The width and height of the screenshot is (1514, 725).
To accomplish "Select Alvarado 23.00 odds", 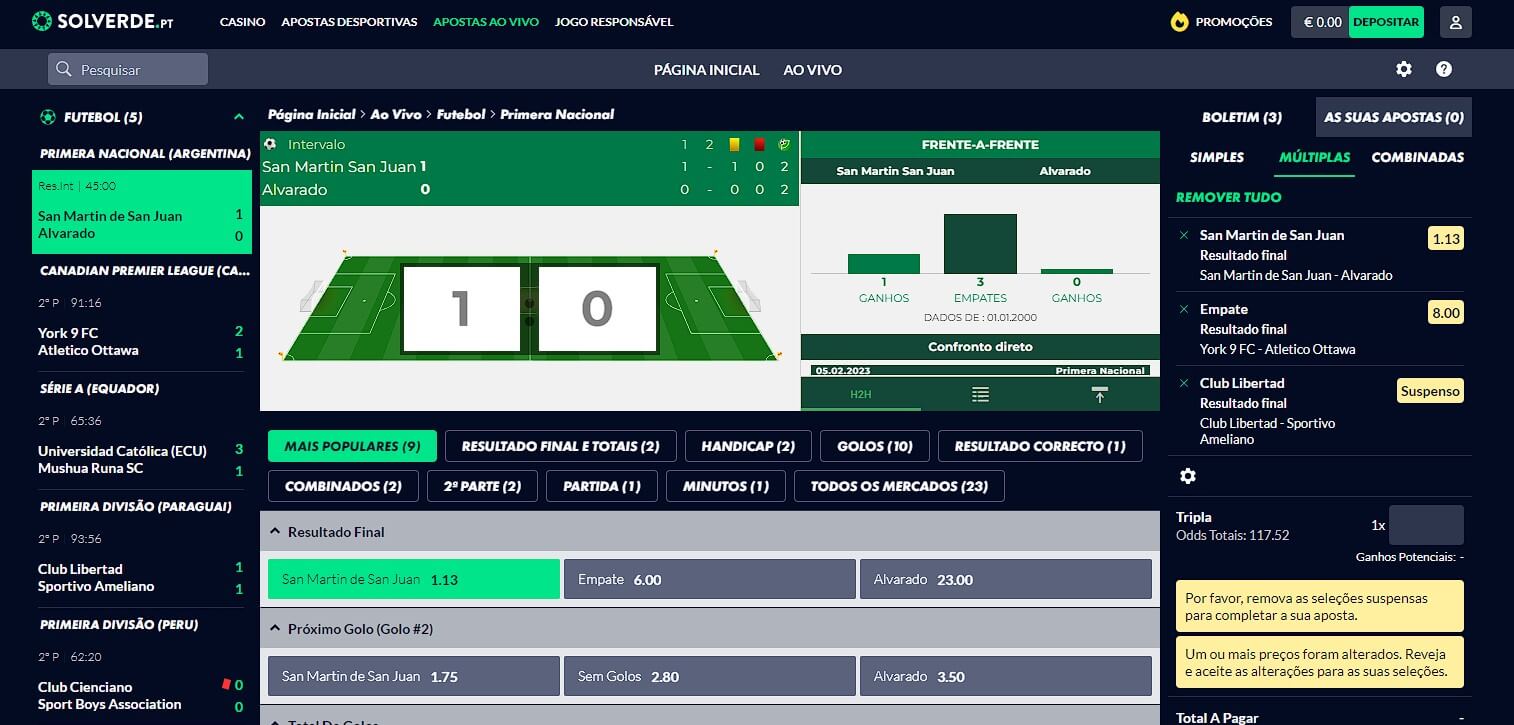I will (1006, 579).
